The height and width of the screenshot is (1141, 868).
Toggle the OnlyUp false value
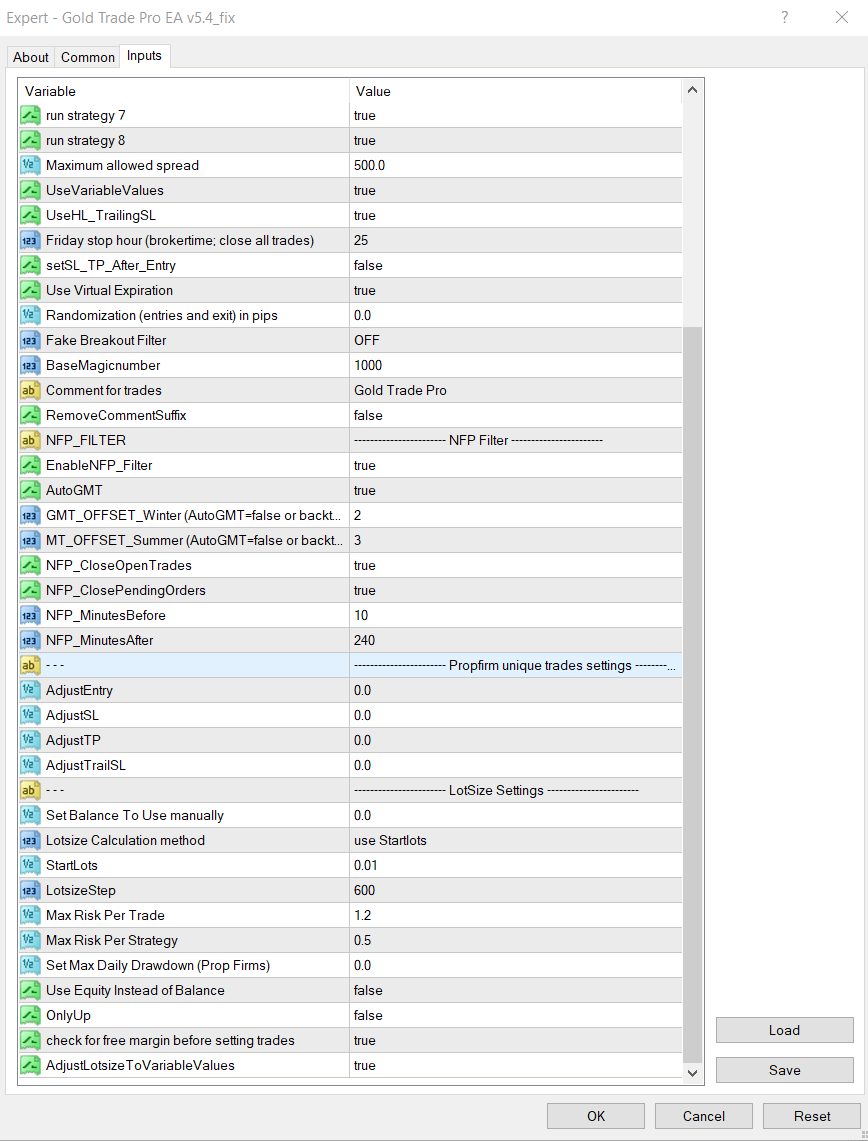[x=515, y=1015]
